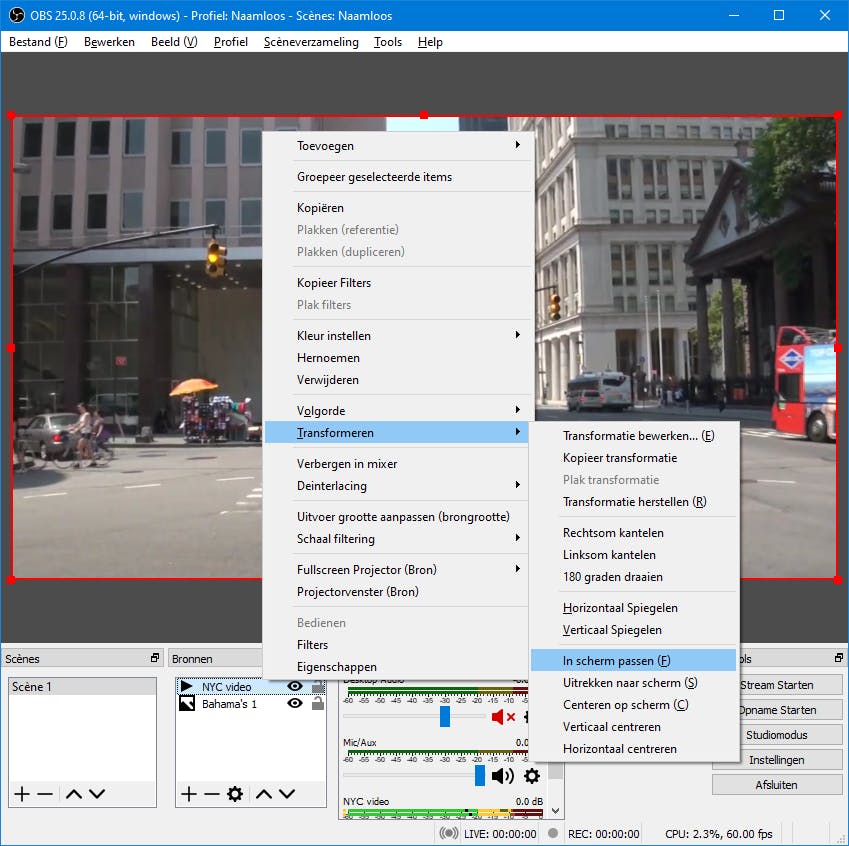The width and height of the screenshot is (849, 846).
Task: Open source properties gear in Bronnen panel
Action: (235, 794)
